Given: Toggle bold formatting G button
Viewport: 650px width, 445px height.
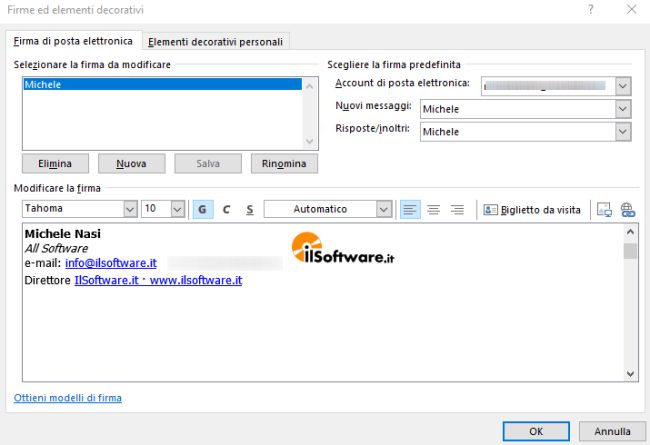Looking at the screenshot, I should click(203, 209).
